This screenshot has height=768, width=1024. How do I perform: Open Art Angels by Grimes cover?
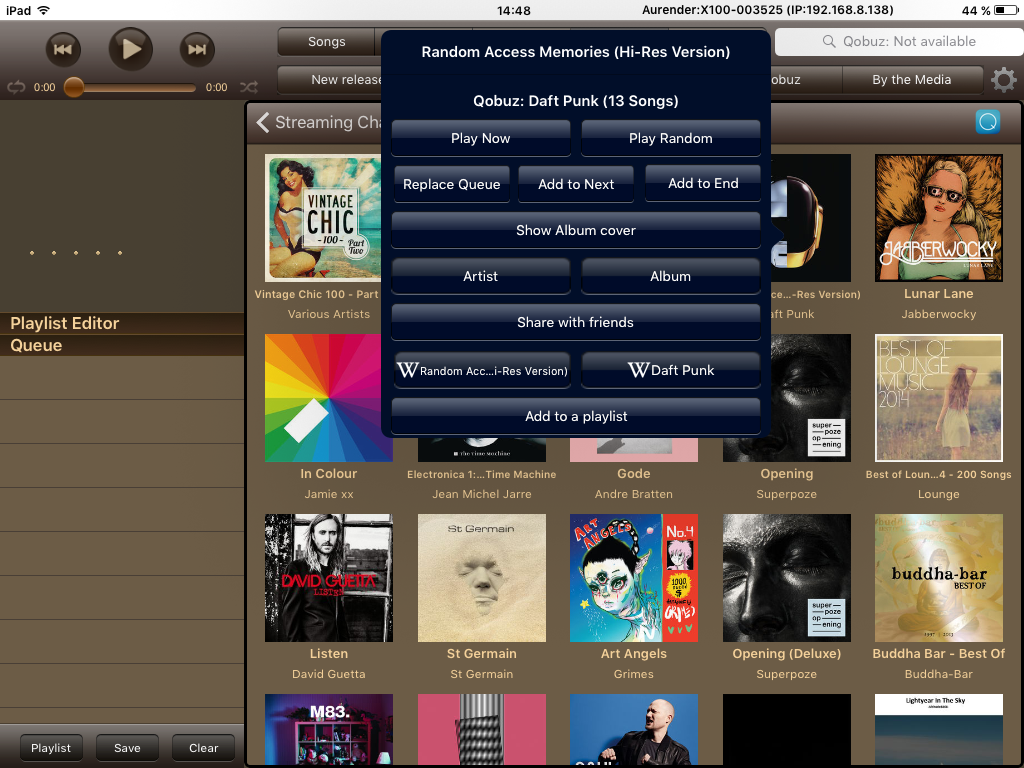click(x=633, y=578)
